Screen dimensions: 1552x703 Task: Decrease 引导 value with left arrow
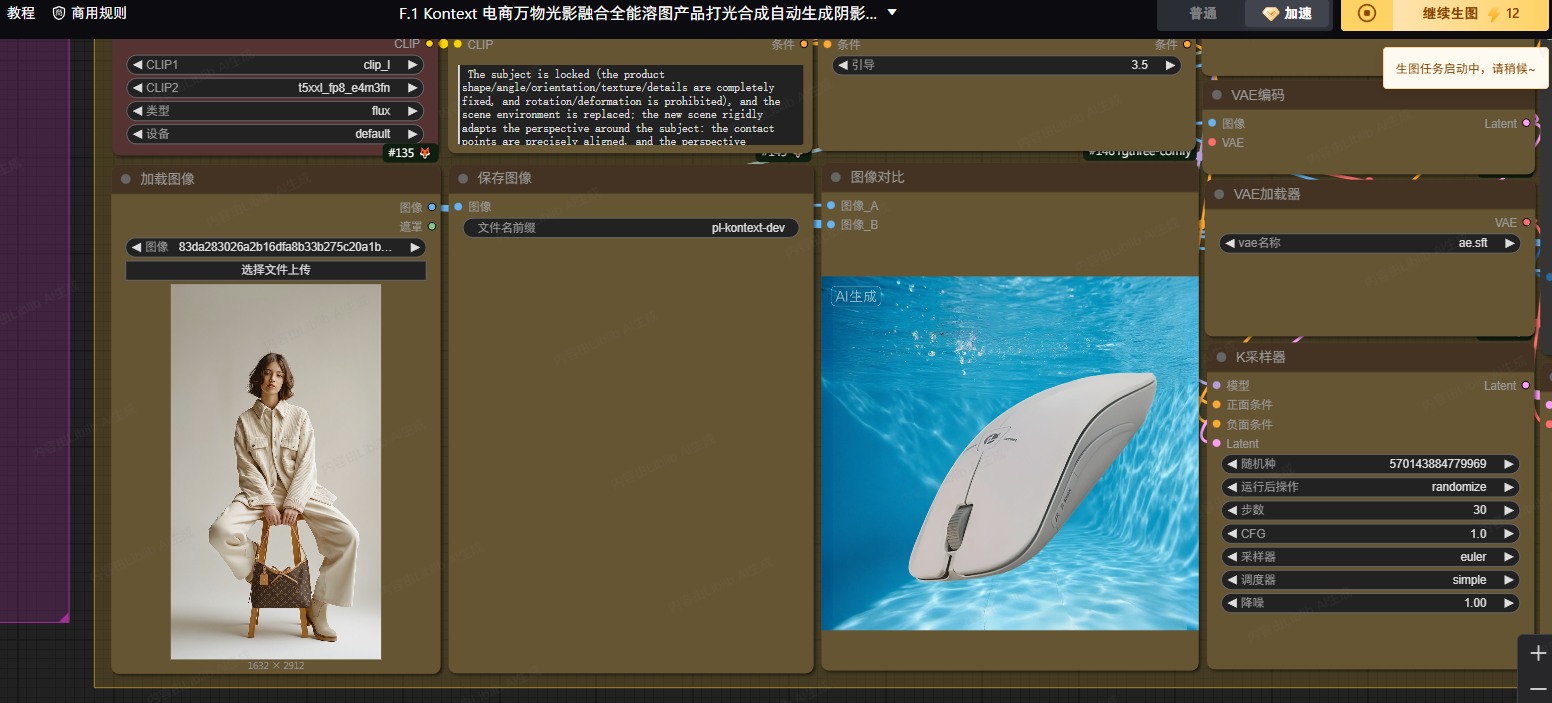(x=843, y=65)
